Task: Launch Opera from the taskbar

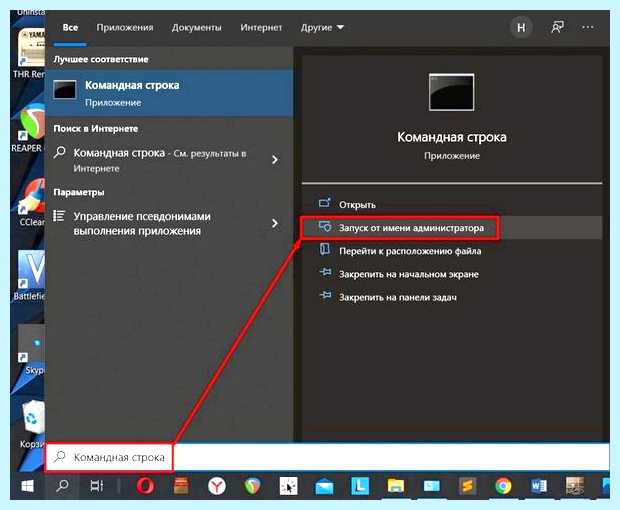Action: tap(145, 486)
